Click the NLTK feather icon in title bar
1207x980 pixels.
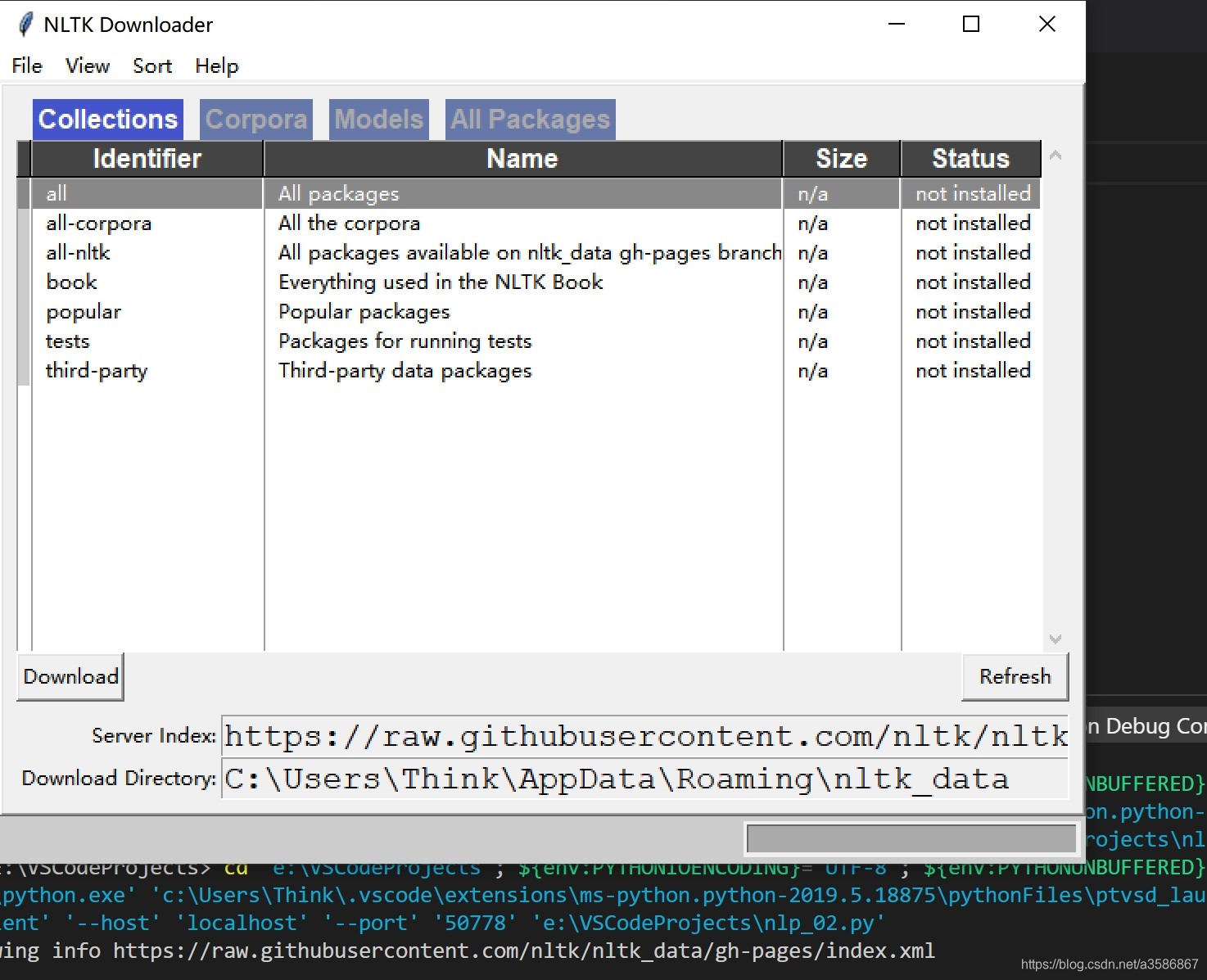point(25,25)
